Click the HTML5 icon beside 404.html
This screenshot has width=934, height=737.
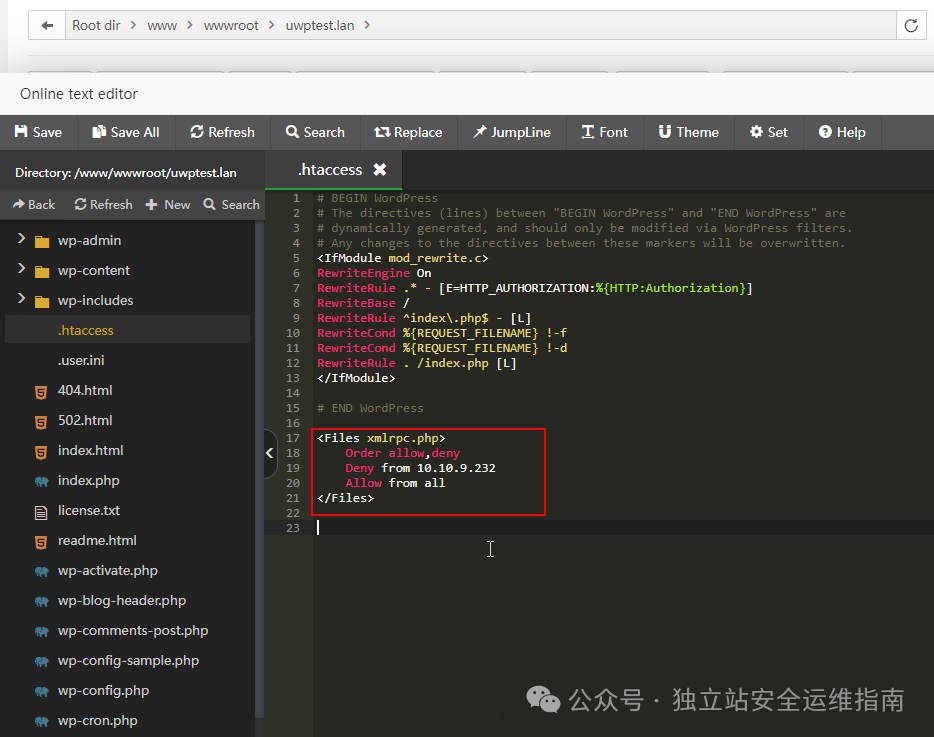point(41,392)
